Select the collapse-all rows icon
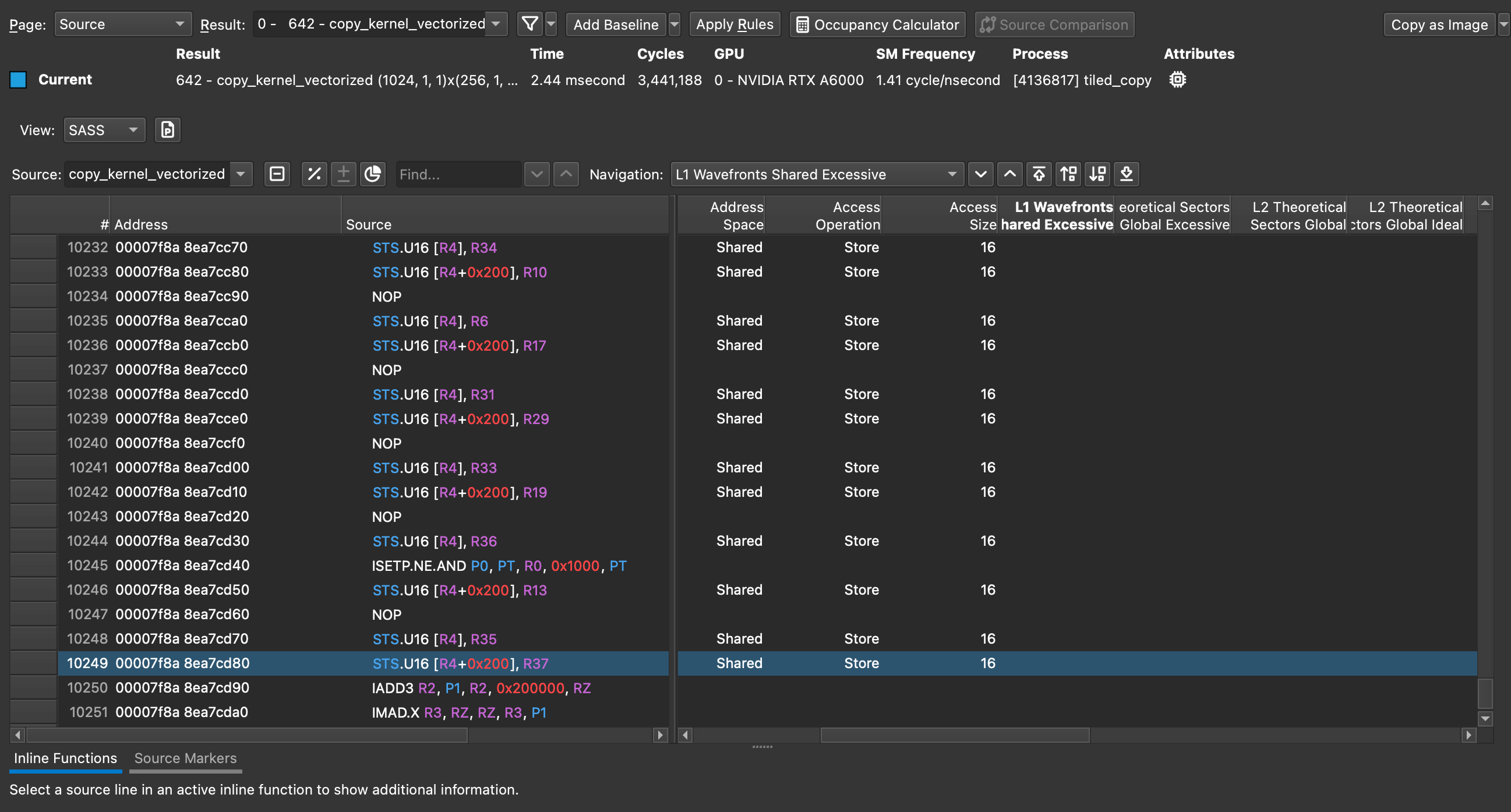1511x812 pixels. (277, 174)
